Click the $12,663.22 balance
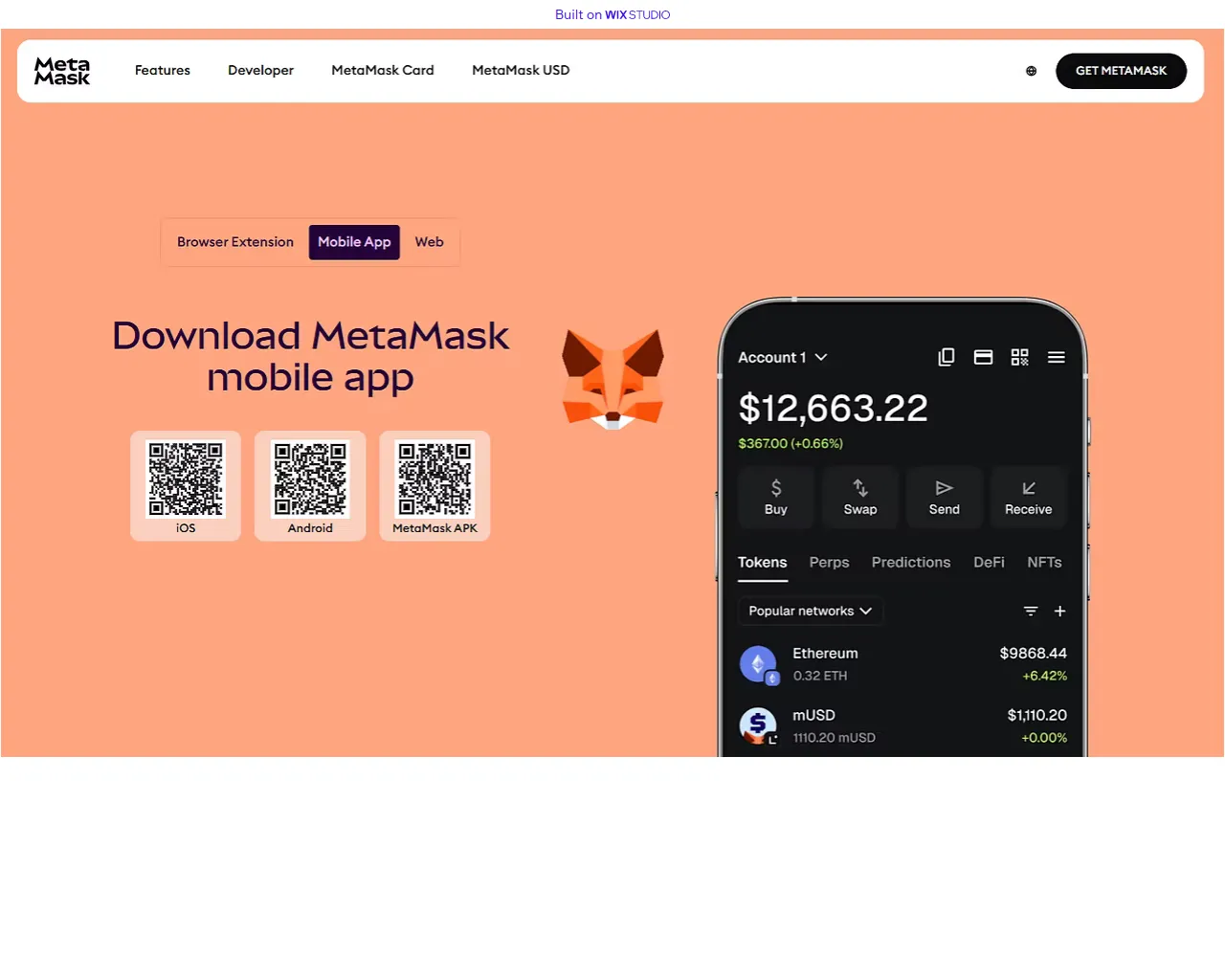The height and width of the screenshot is (980, 1225). (833, 409)
